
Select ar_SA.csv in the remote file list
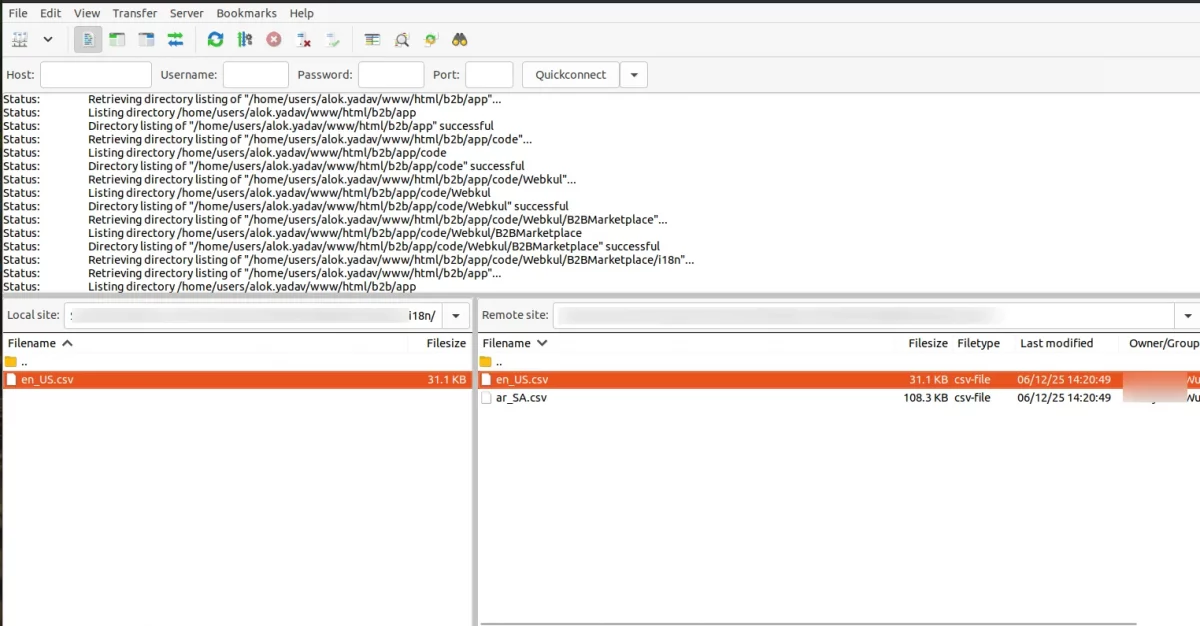[521, 397]
